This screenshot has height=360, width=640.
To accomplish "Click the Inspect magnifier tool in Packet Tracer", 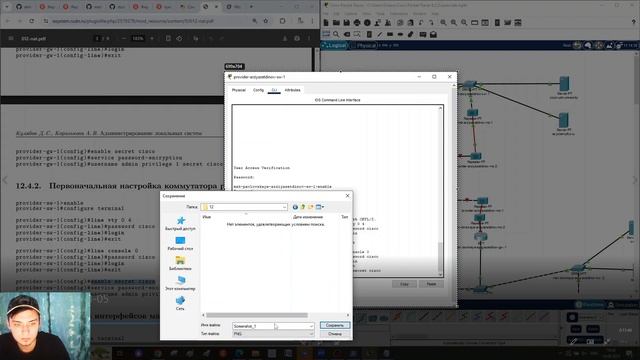I will click(x=336, y=35).
